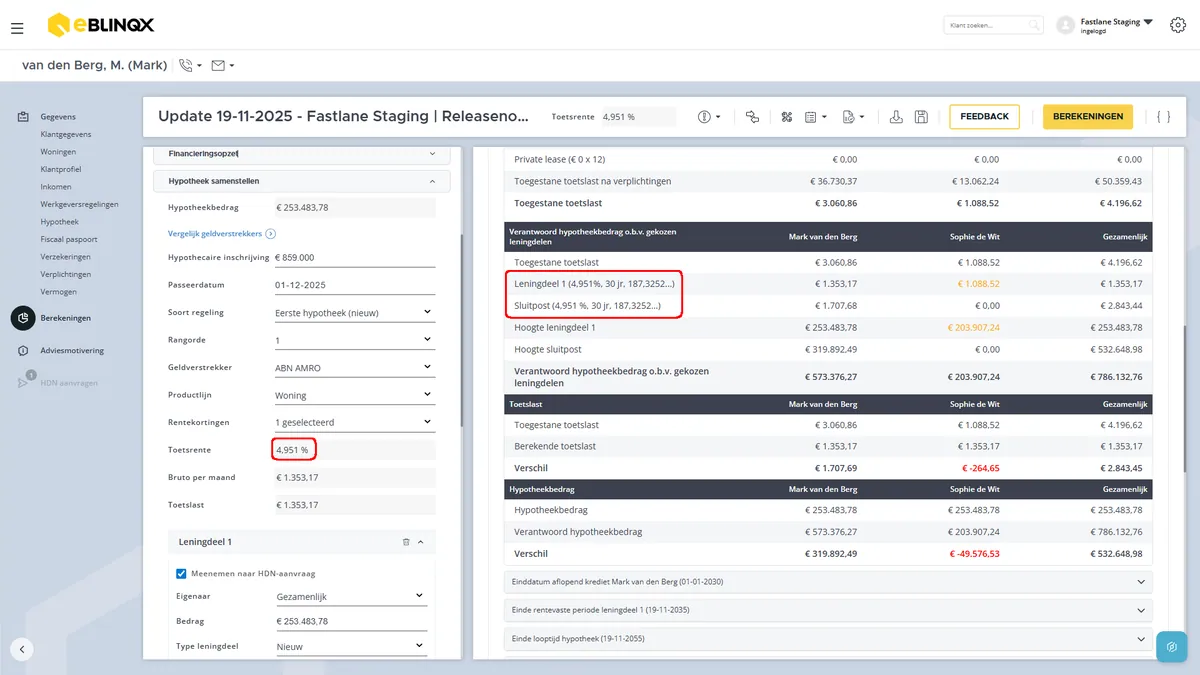Open the exclamation warnings dropdown
Screen dimensions: 1200x675
pos(710,117)
